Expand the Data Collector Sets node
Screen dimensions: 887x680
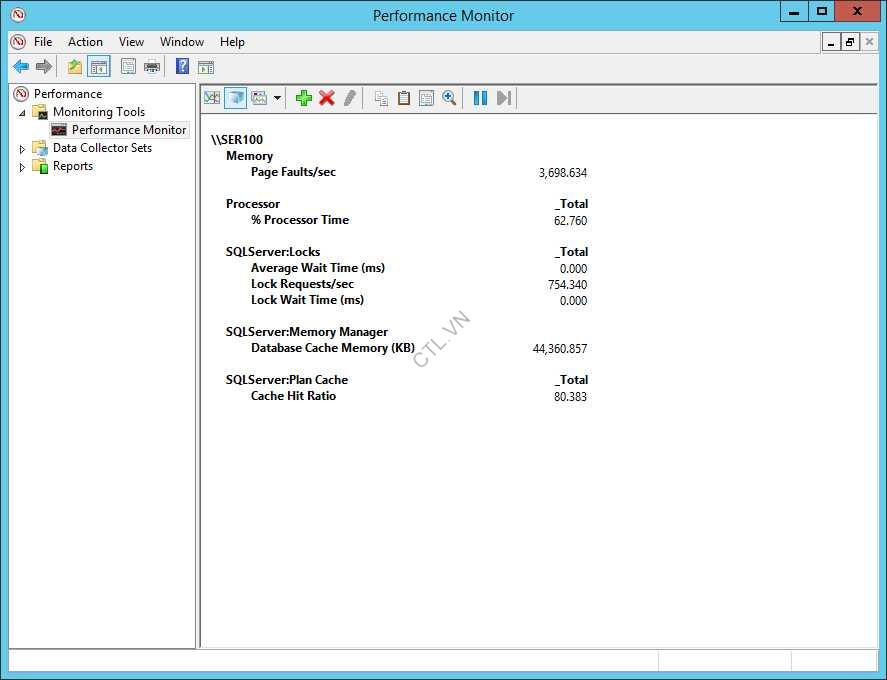[22, 149]
